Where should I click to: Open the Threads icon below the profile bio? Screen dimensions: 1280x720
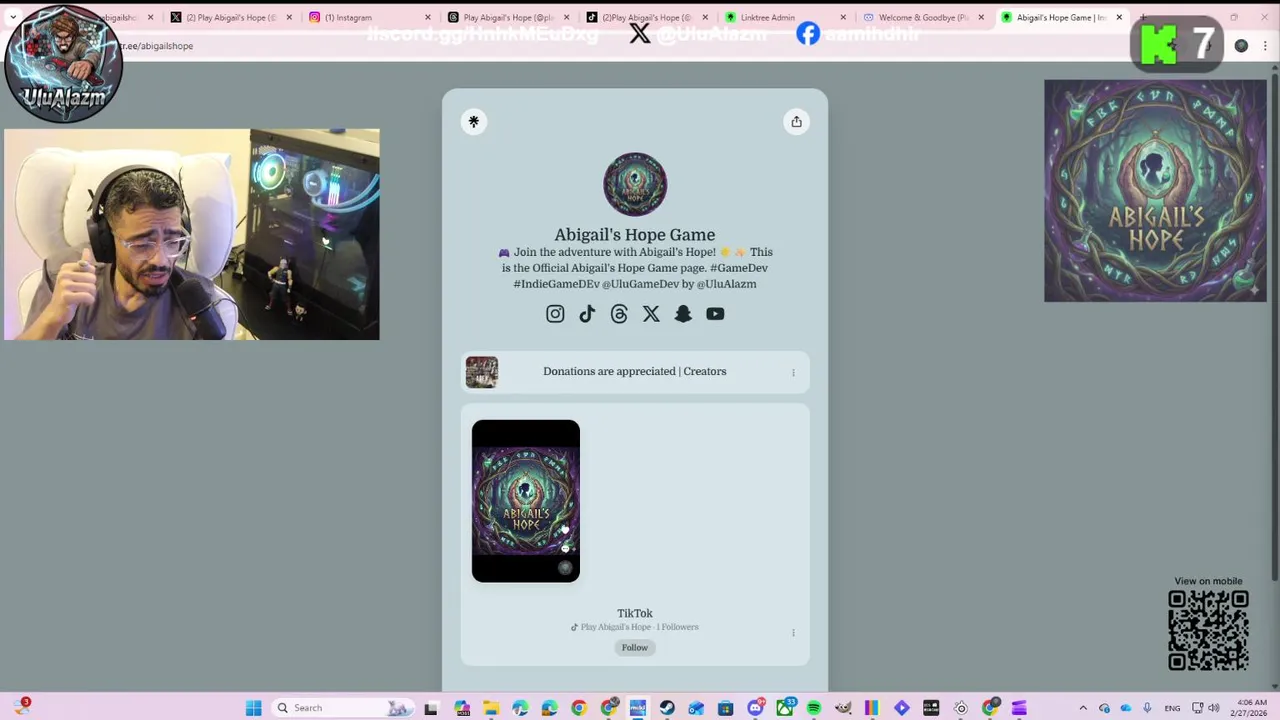[x=619, y=314]
